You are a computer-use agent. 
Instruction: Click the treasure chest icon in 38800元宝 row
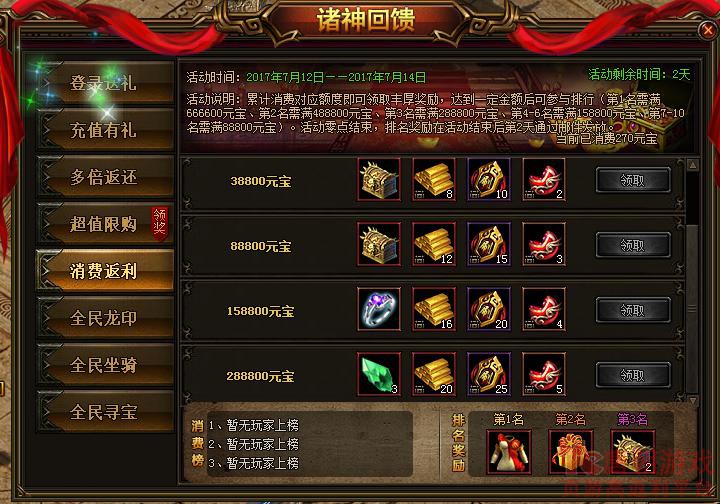click(379, 179)
